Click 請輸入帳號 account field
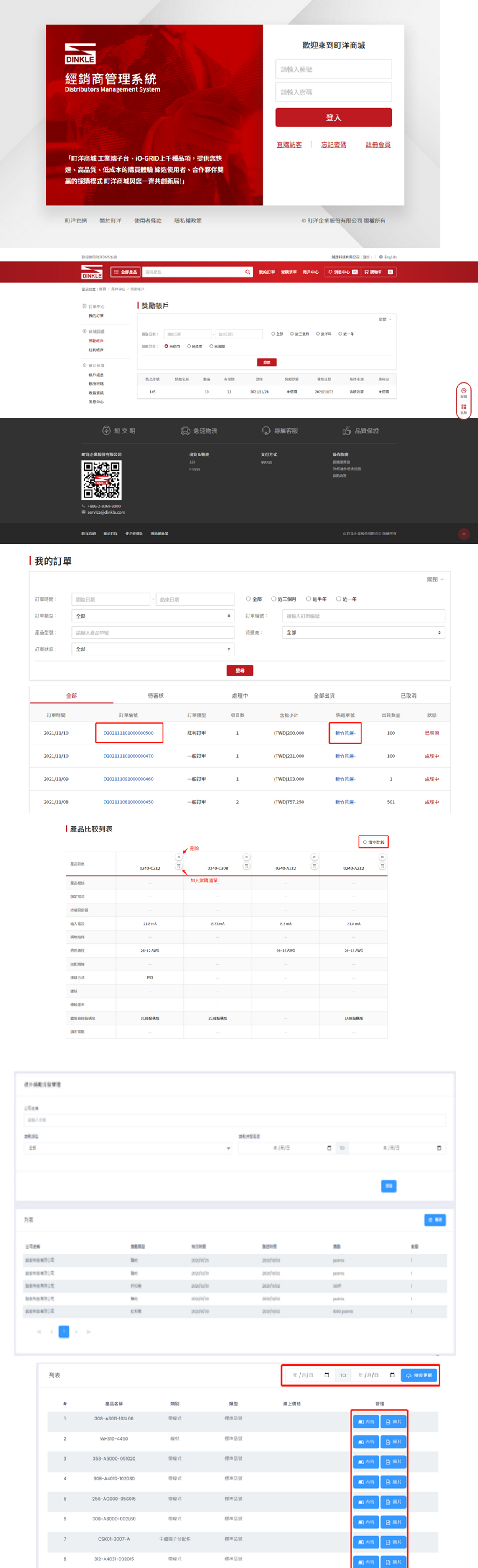 point(333,69)
